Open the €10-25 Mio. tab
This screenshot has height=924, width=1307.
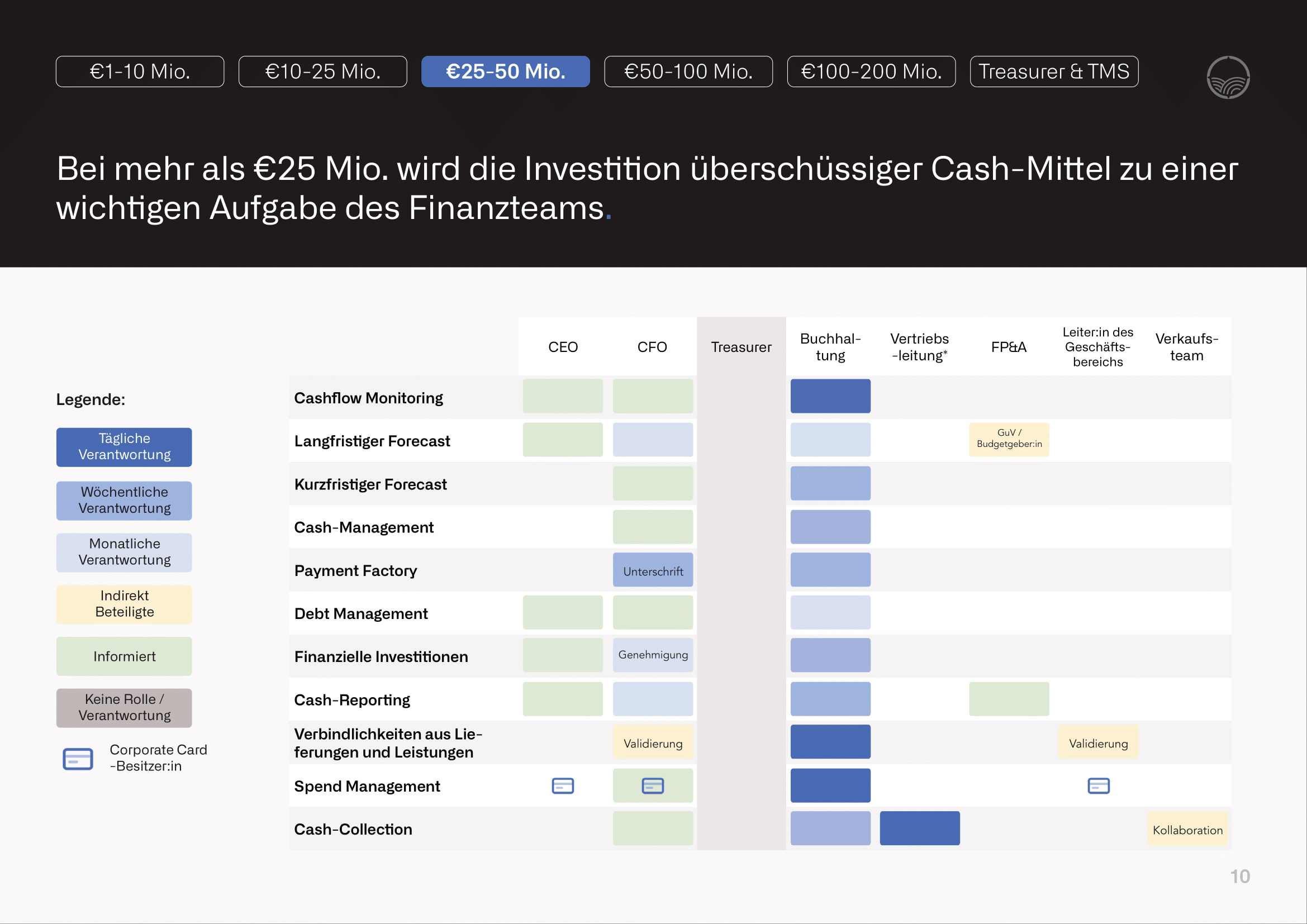point(323,72)
